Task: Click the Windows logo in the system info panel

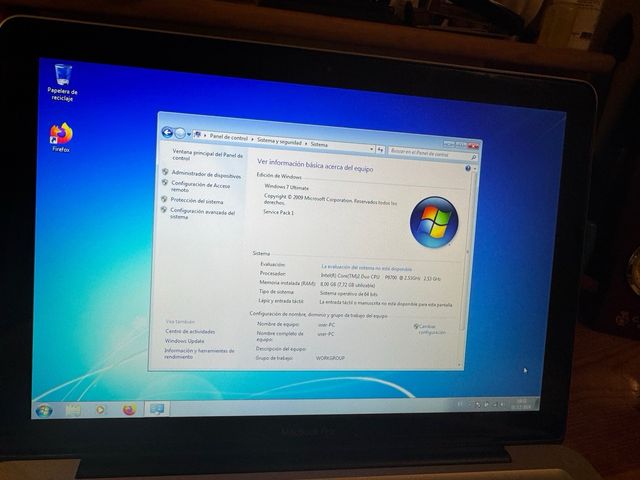Action: tap(434, 222)
